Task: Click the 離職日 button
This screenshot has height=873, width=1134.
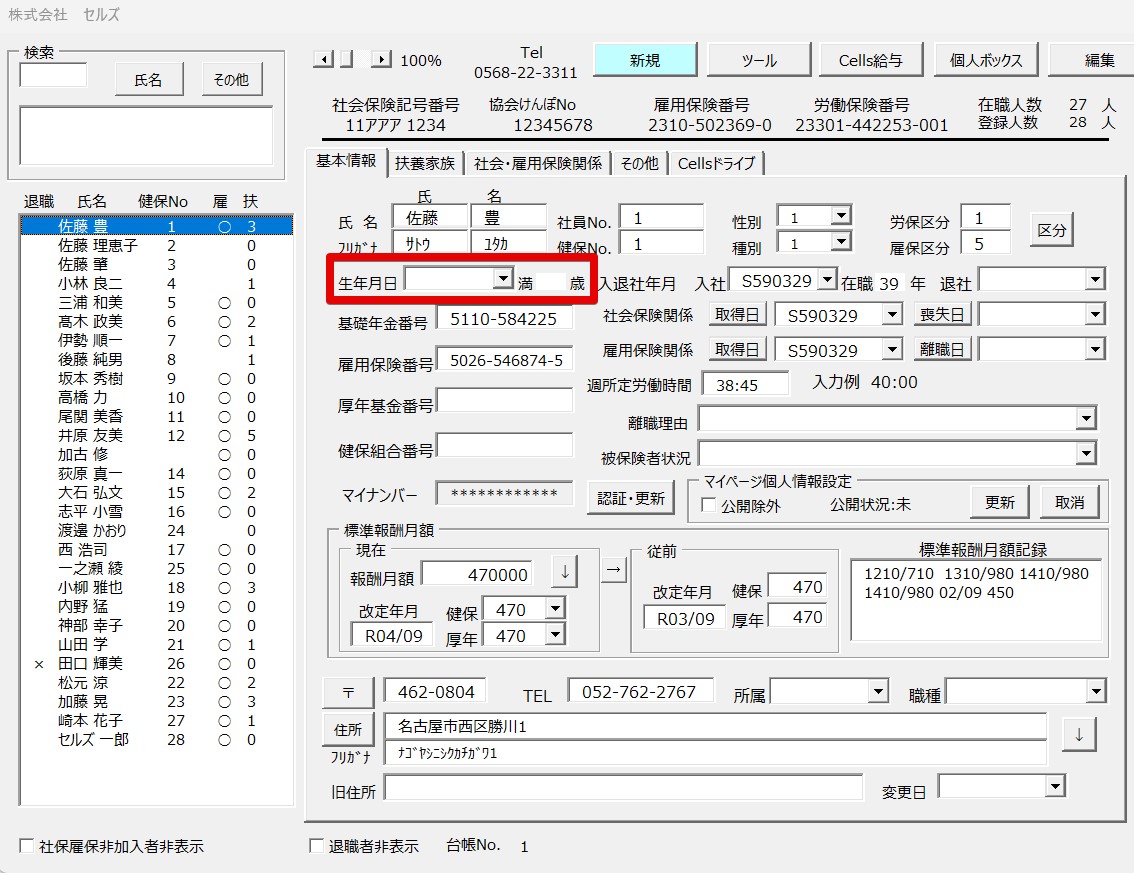Action: 942,349
